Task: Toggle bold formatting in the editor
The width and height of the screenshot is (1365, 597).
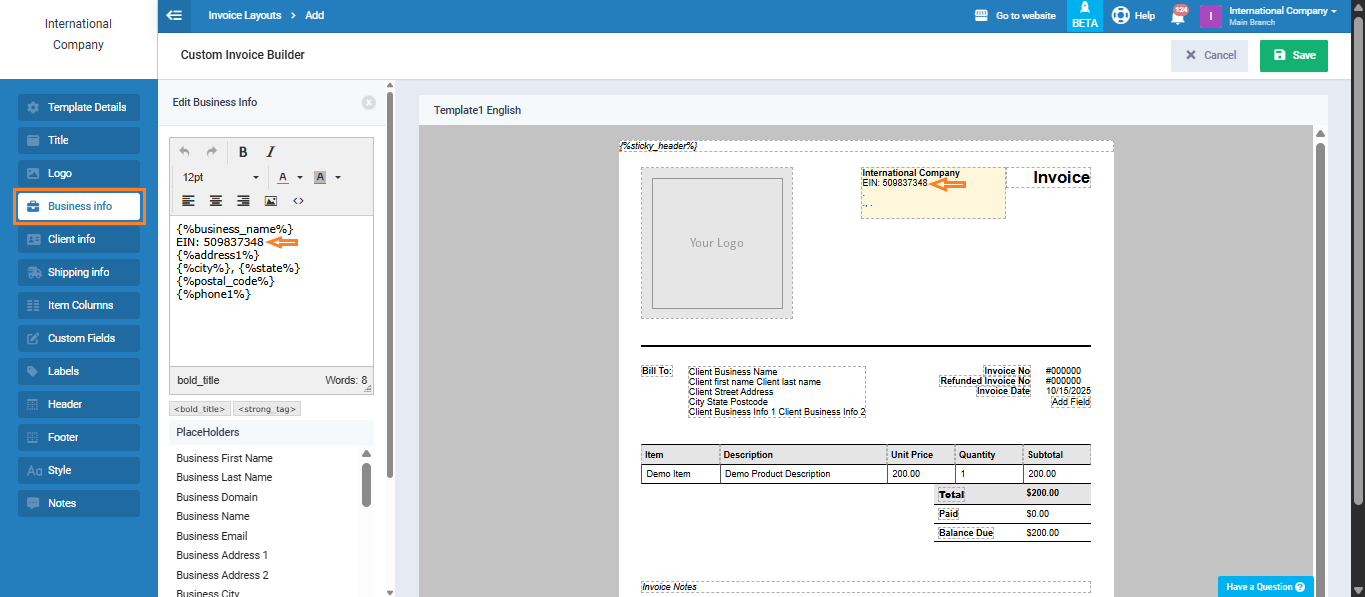Action: [243, 152]
